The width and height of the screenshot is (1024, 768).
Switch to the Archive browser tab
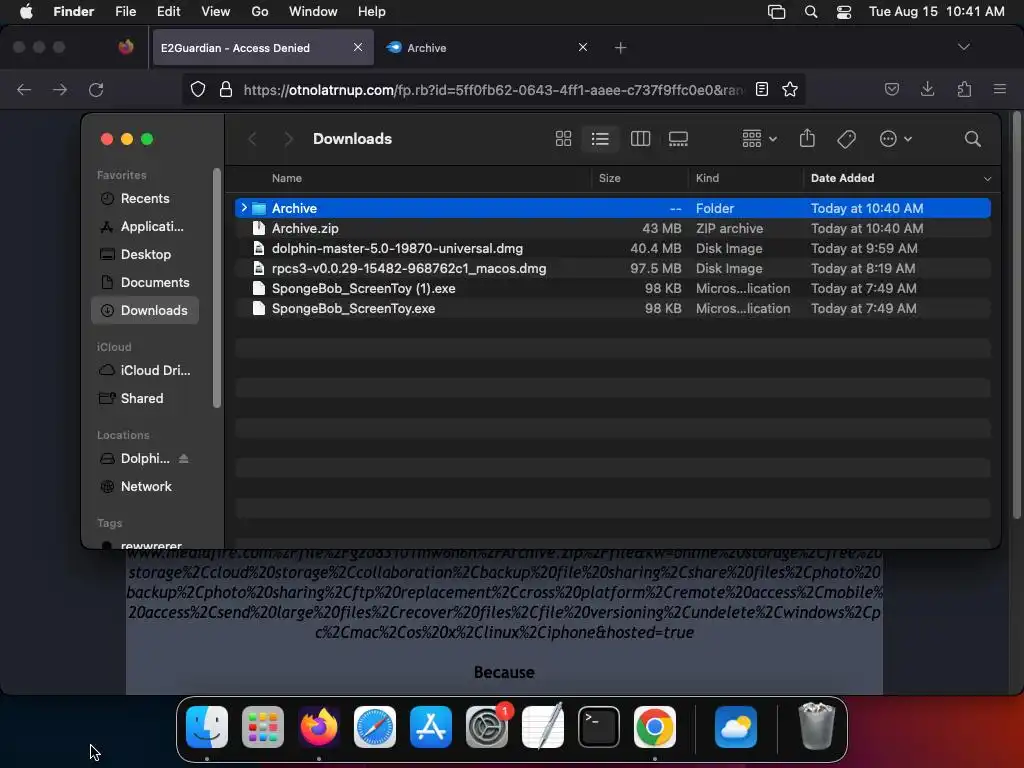pos(487,48)
